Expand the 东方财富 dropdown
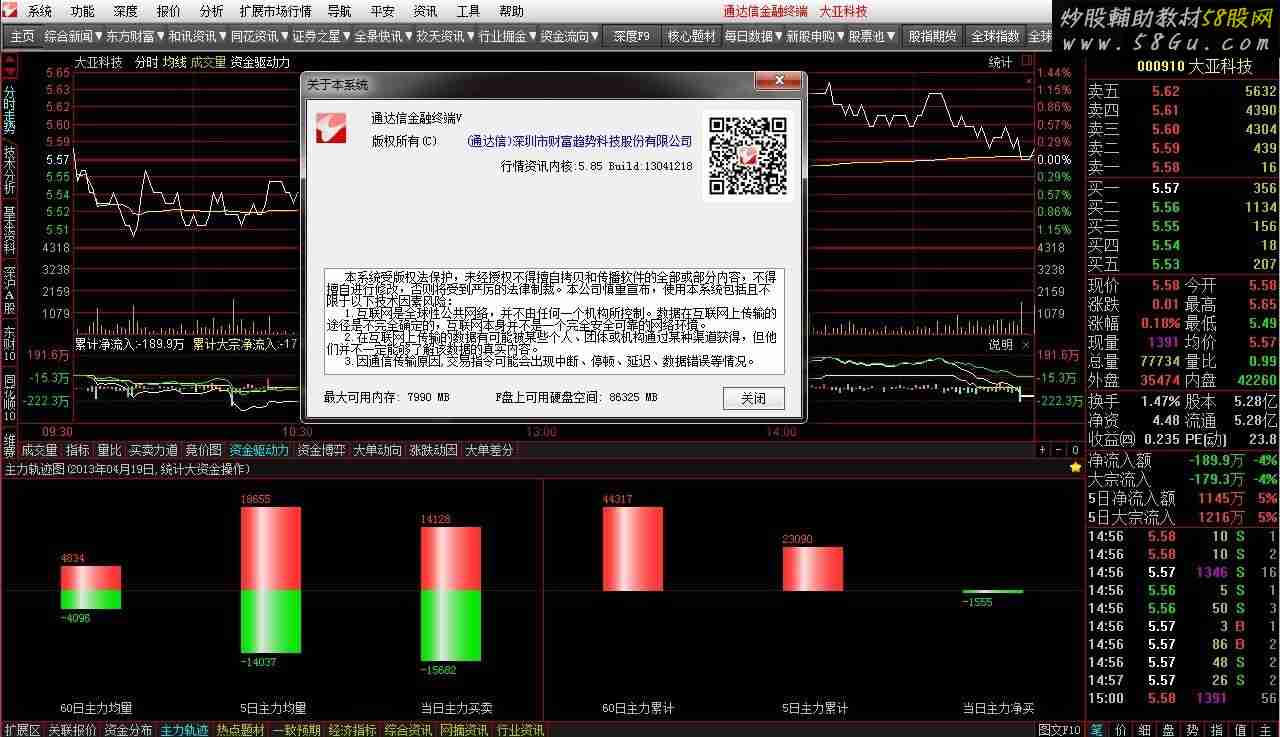 [x=135, y=36]
